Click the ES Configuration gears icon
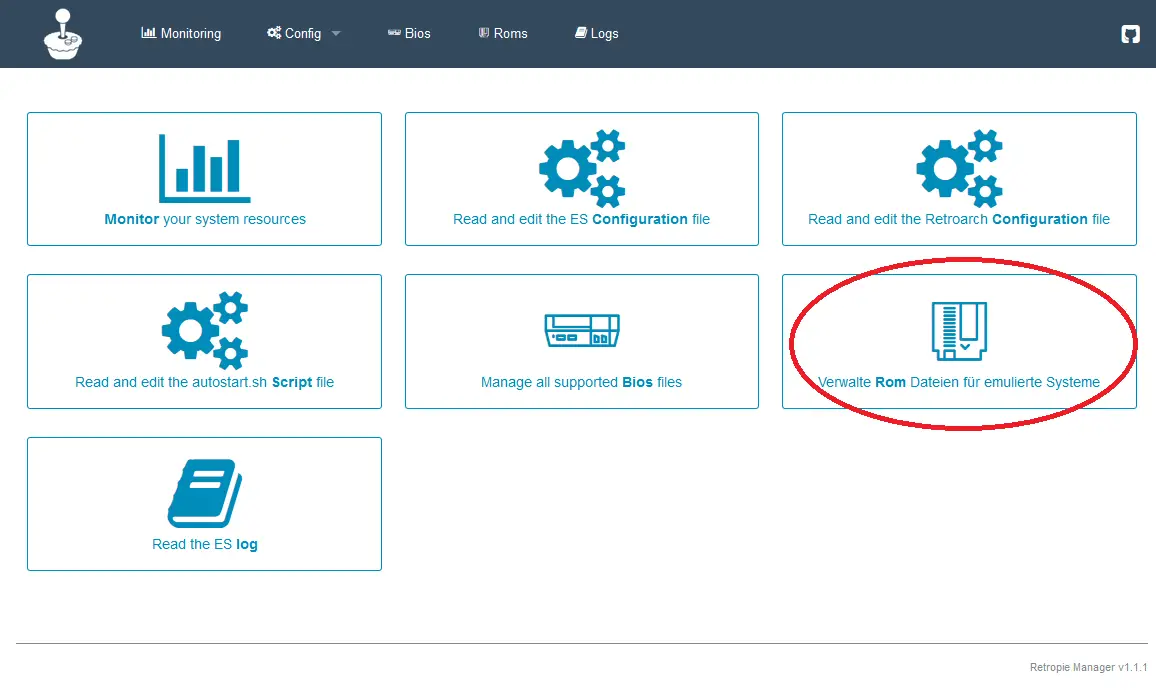Screen dimensions: 1156x696 [x=582, y=168]
